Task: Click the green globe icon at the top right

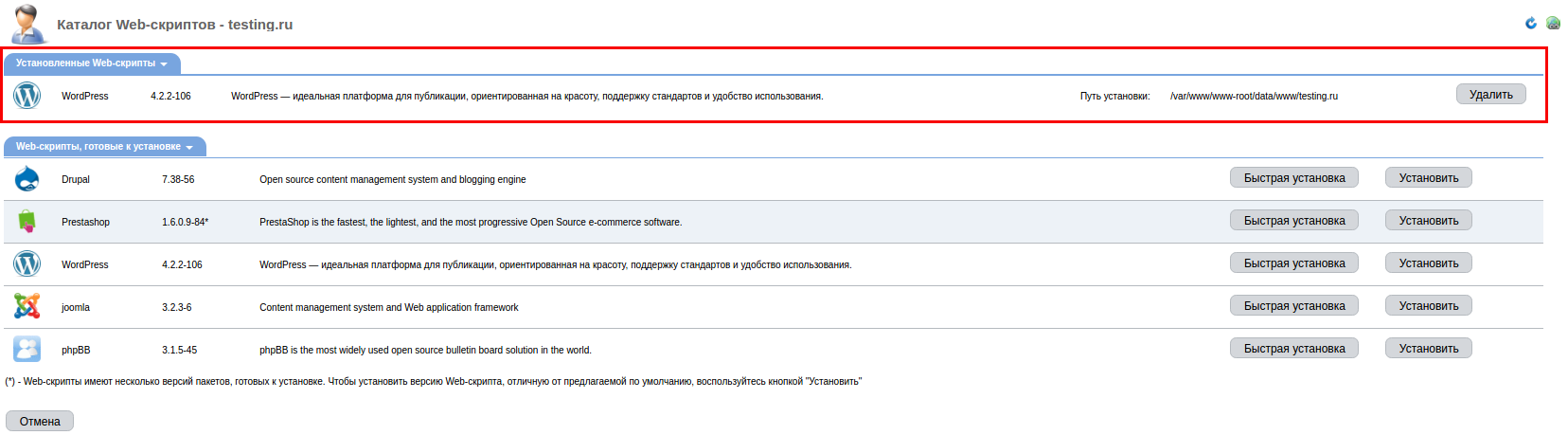Action: pyautogui.click(x=1553, y=23)
